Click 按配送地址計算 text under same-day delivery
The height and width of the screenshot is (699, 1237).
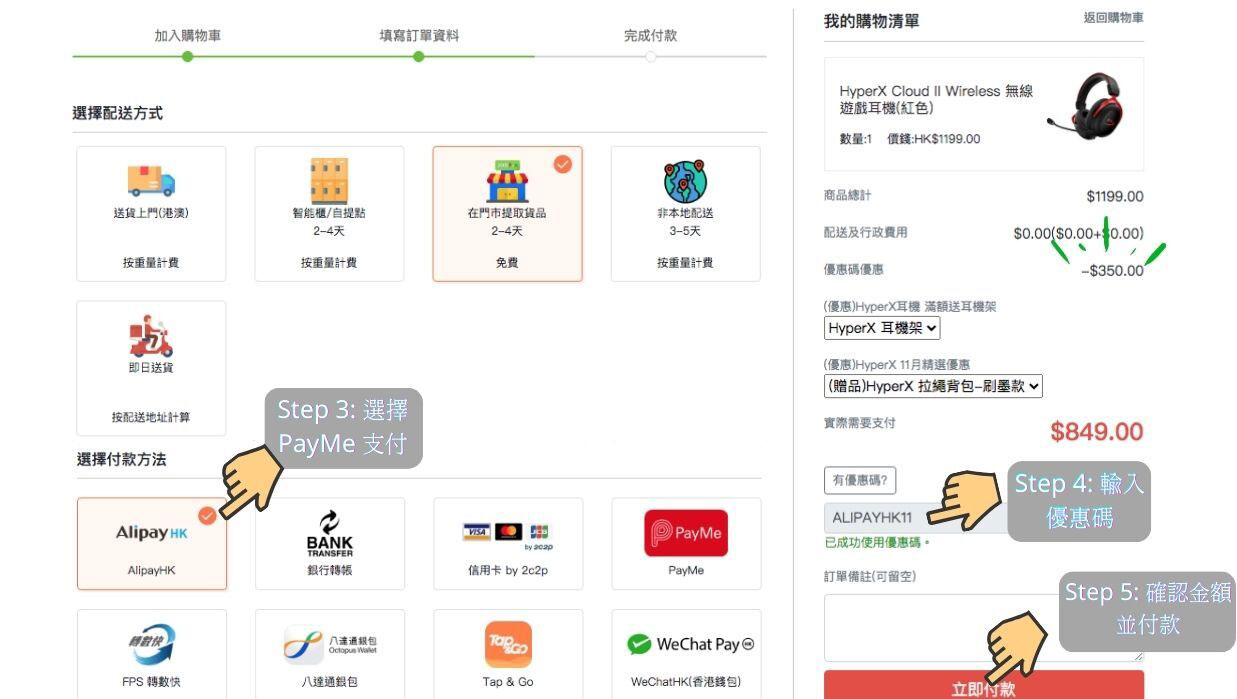point(151,417)
